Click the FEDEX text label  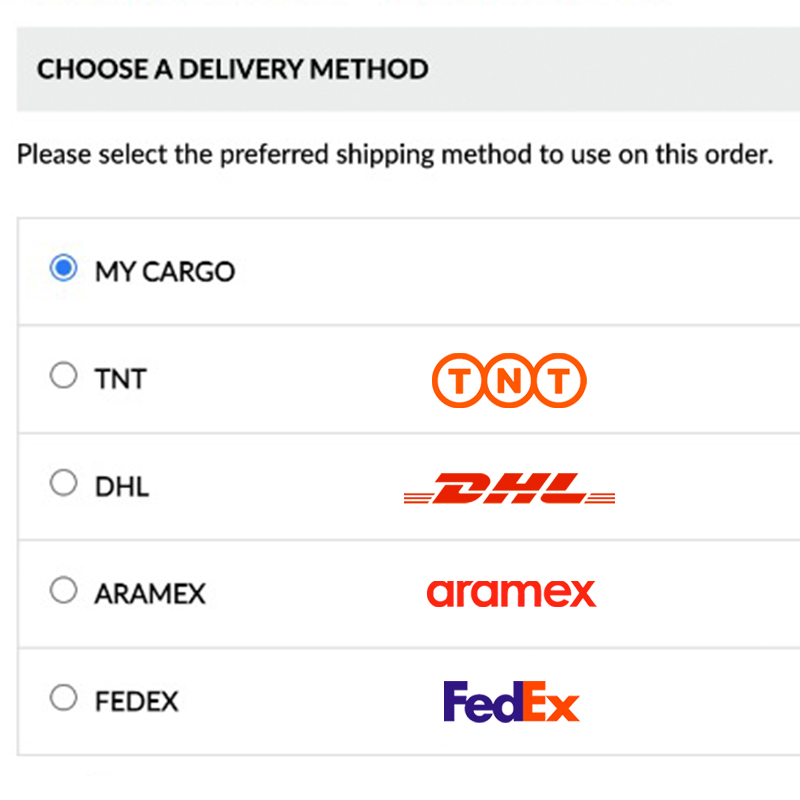coord(137,702)
